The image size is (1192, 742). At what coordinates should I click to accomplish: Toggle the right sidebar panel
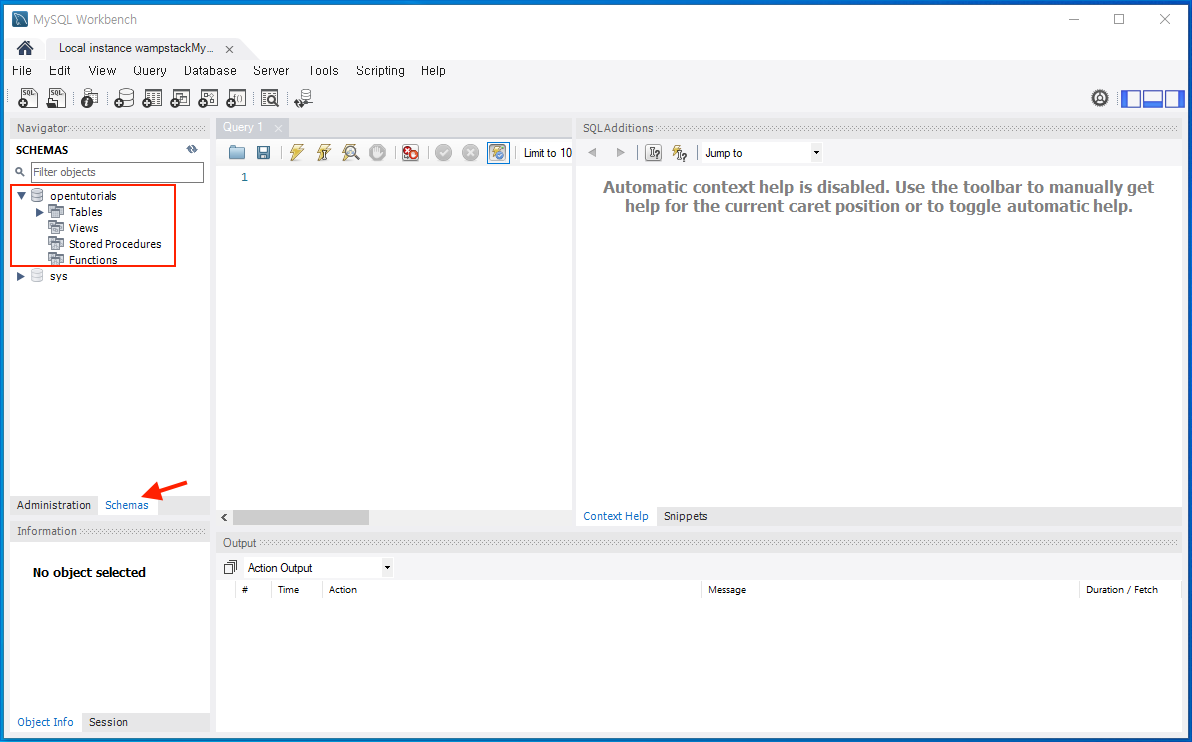(x=1175, y=99)
